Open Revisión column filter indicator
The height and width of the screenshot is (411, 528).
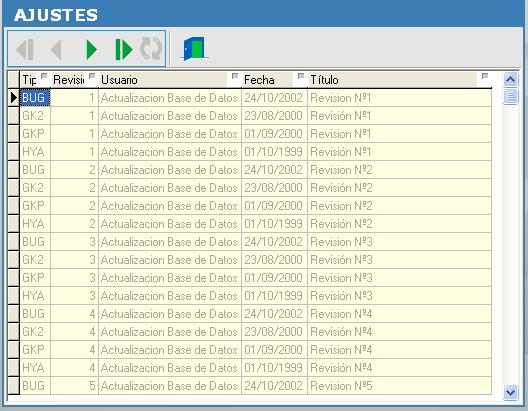[92, 76]
